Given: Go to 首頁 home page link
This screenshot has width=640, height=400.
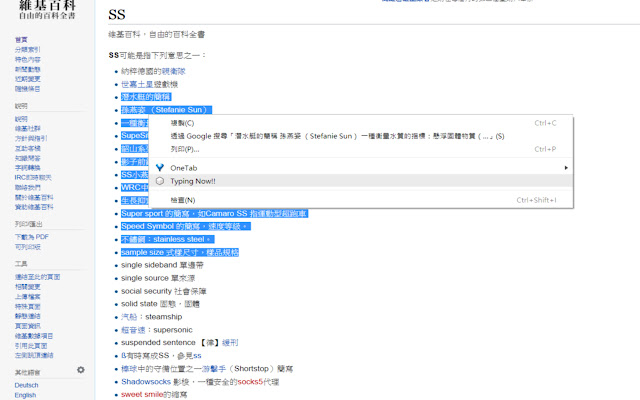Looking at the screenshot, I should pos(21,40).
